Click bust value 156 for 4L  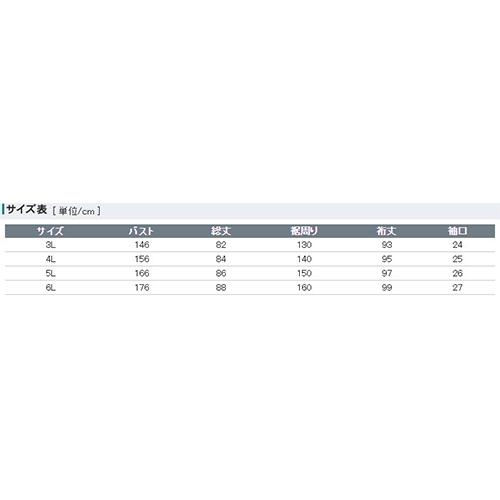[x=142, y=259]
